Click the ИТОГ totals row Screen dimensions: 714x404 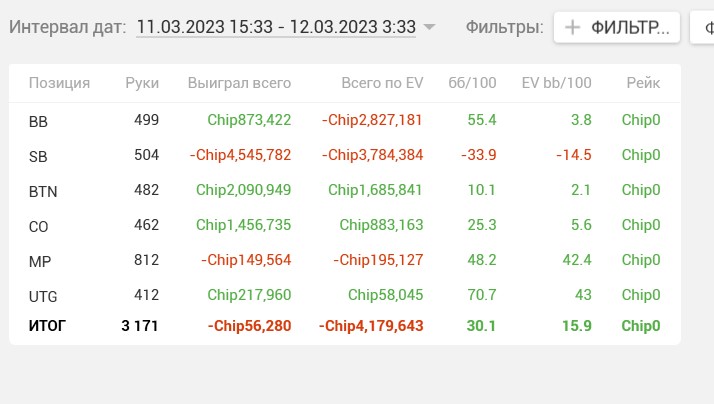pyautogui.click(x=345, y=326)
